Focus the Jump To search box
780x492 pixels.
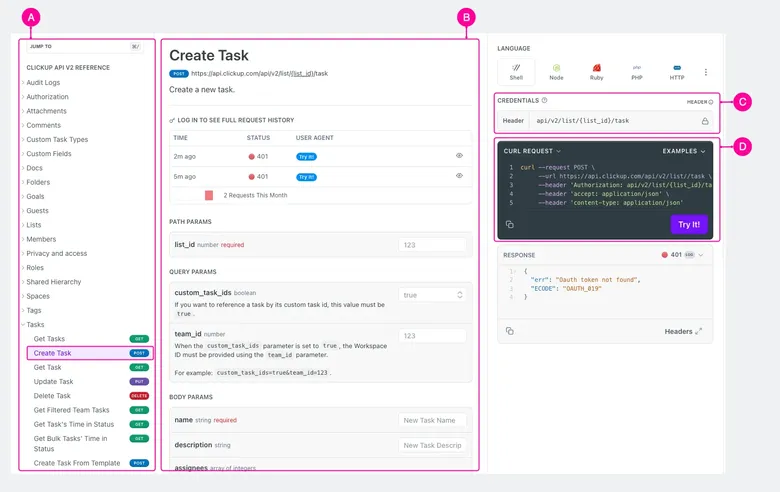(85, 46)
